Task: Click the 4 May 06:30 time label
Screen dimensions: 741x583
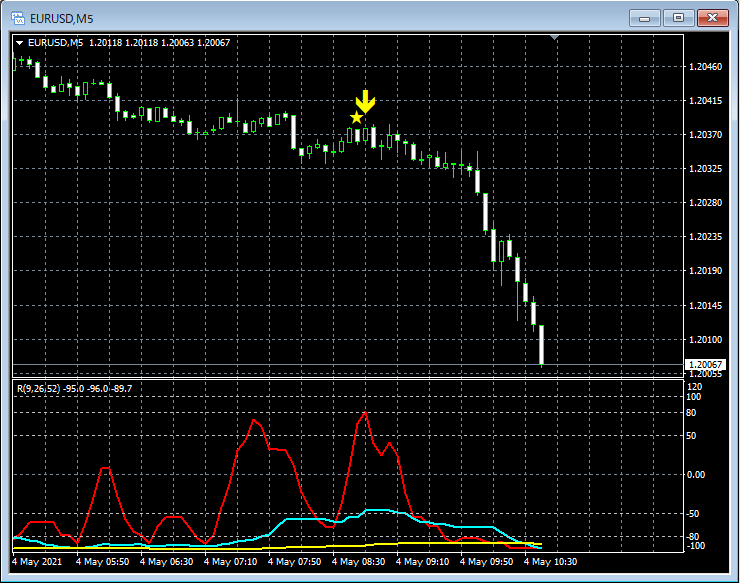Action: tap(166, 562)
